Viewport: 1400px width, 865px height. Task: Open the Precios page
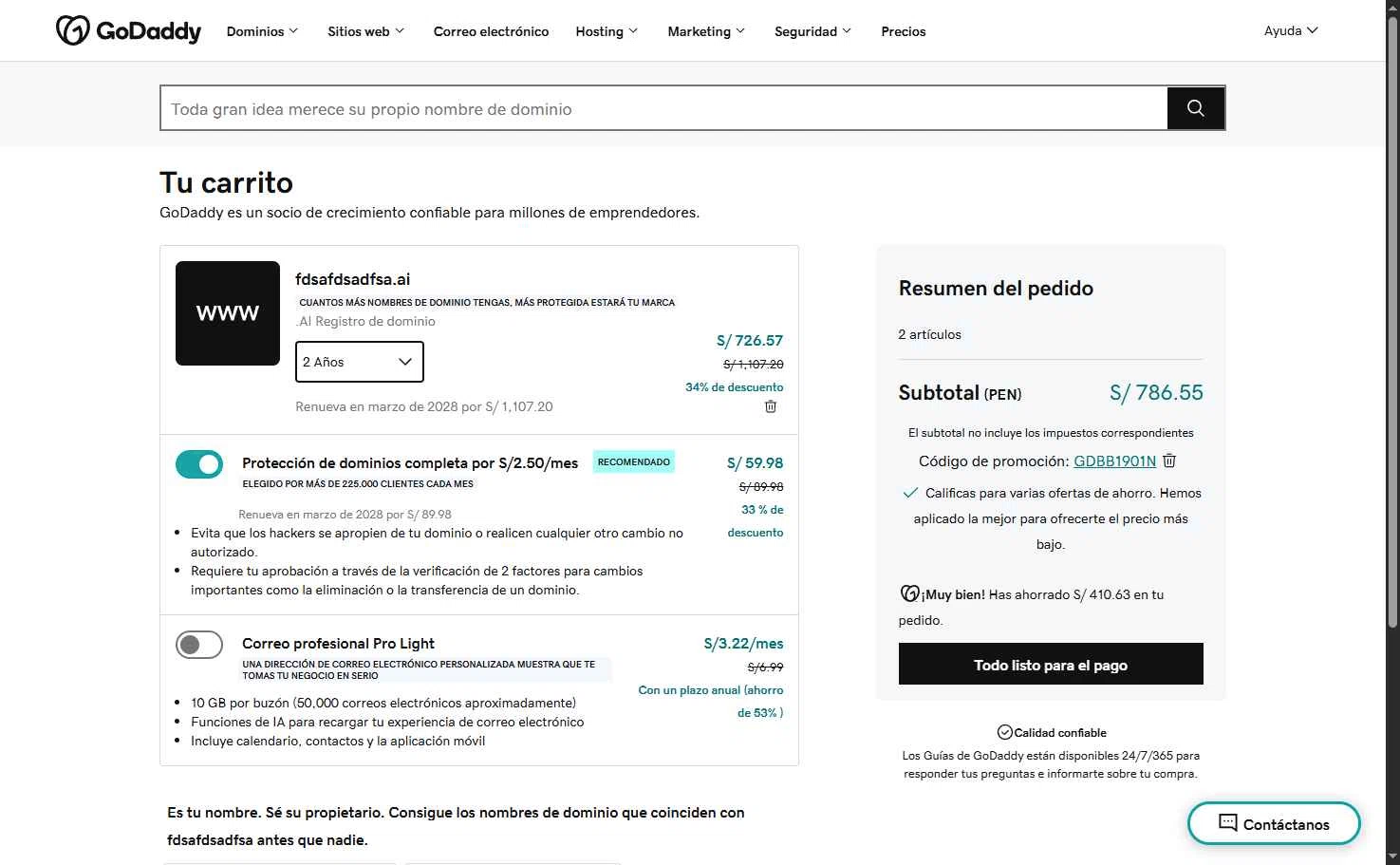[x=904, y=31]
